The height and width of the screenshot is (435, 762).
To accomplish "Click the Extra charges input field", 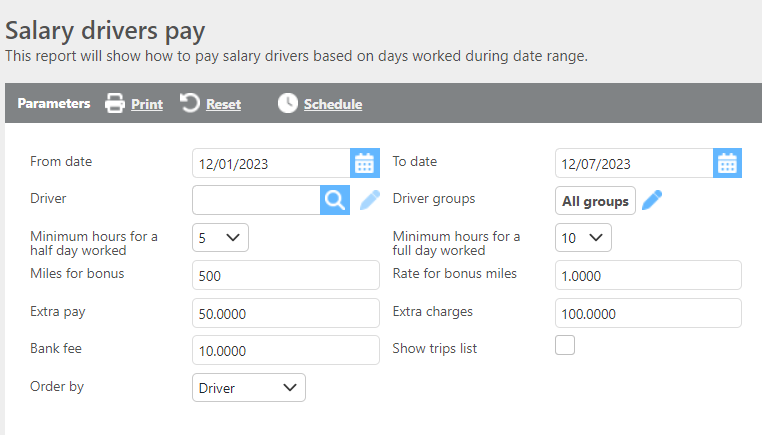I will pyautogui.click(x=648, y=313).
